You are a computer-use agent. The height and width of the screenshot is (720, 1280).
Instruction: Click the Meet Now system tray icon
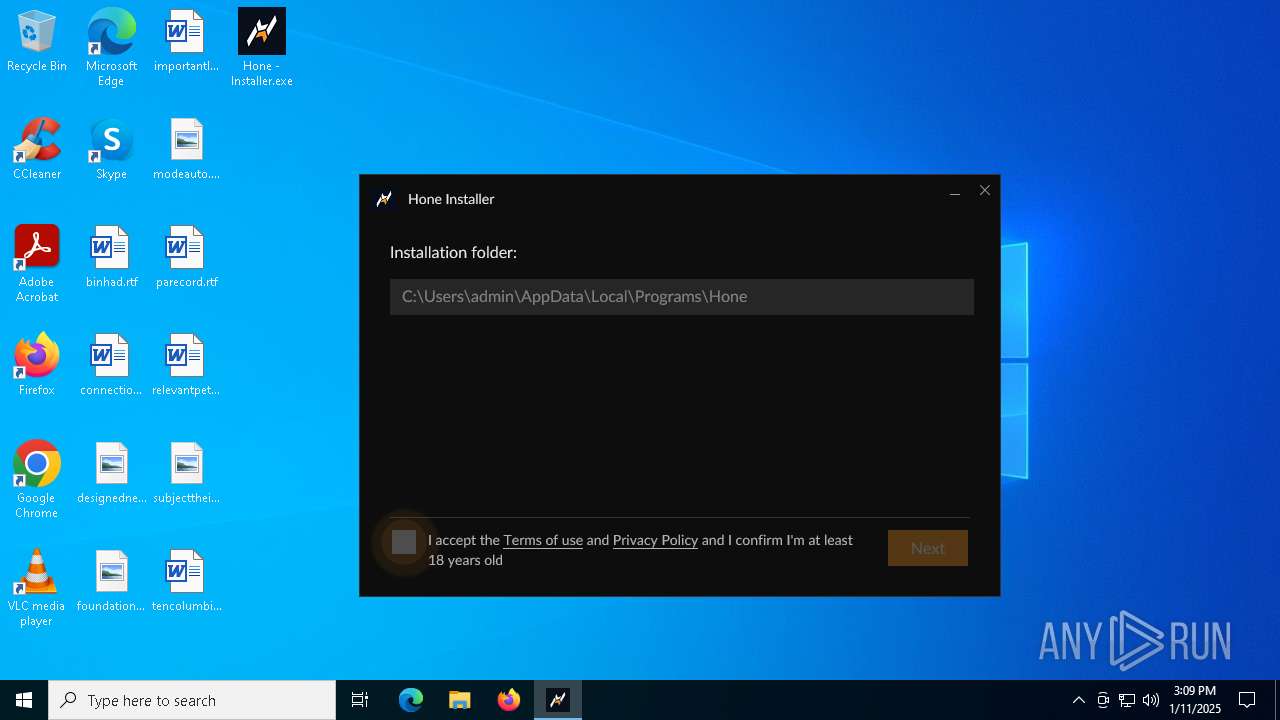point(1103,700)
